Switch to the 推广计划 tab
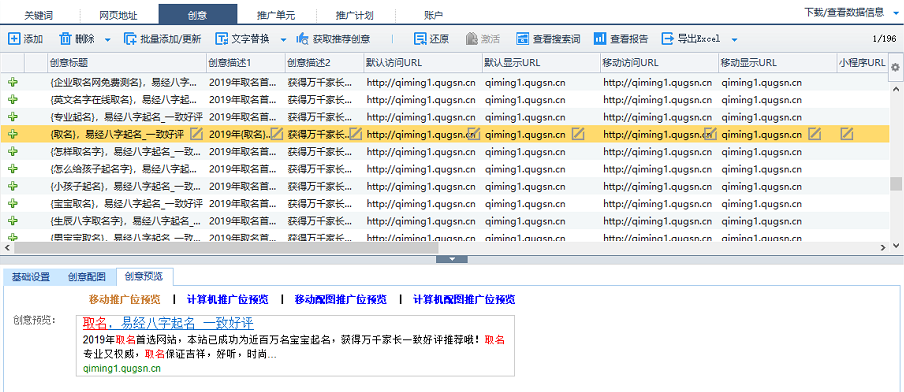 [x=356, y=15]
